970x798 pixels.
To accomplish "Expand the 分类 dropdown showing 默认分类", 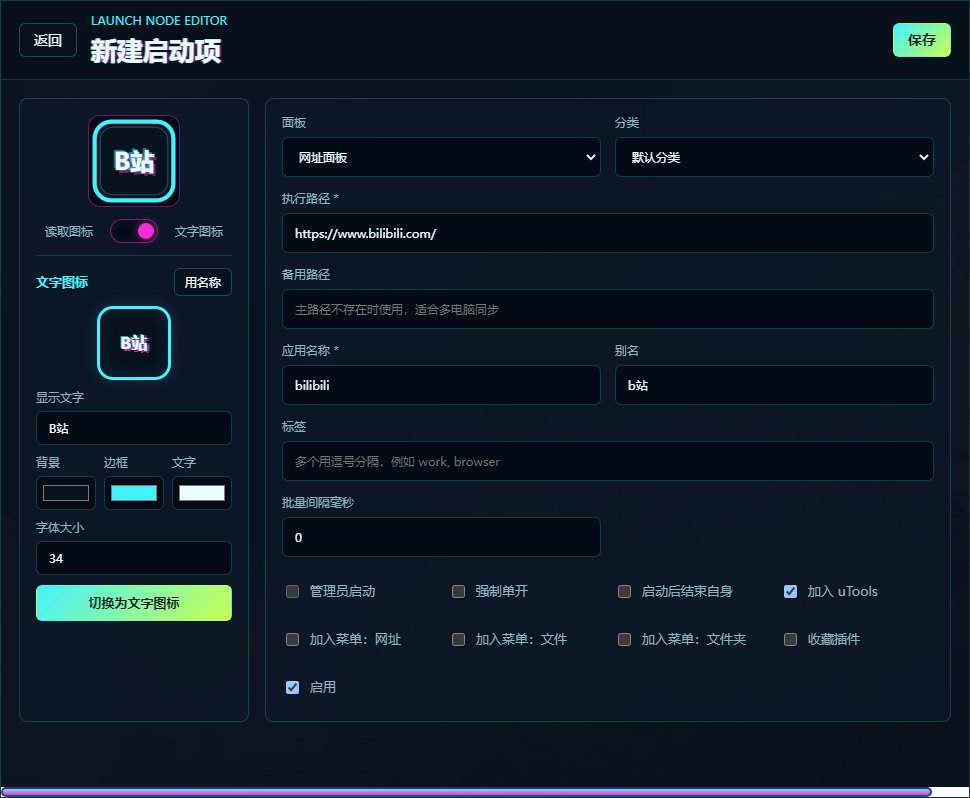I will point(774,157).
